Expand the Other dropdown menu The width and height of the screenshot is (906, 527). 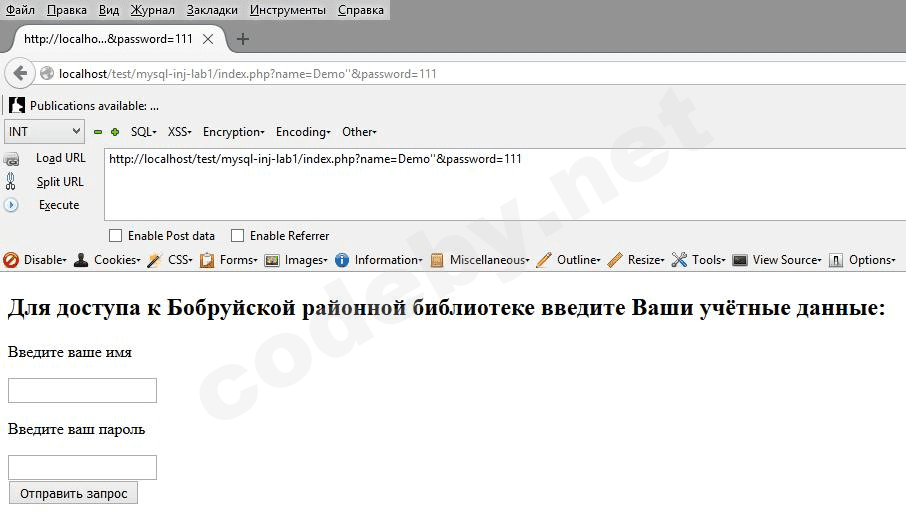(359, 132)
